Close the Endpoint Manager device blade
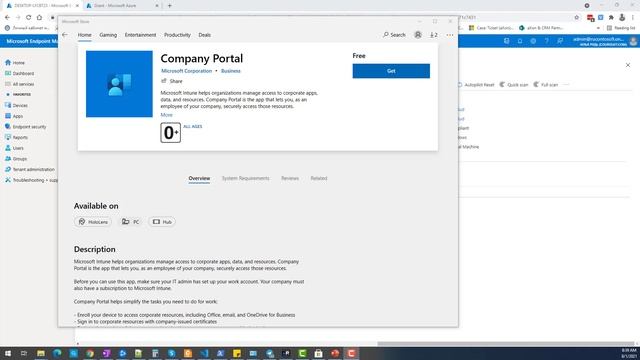 (x=628, y=65)
